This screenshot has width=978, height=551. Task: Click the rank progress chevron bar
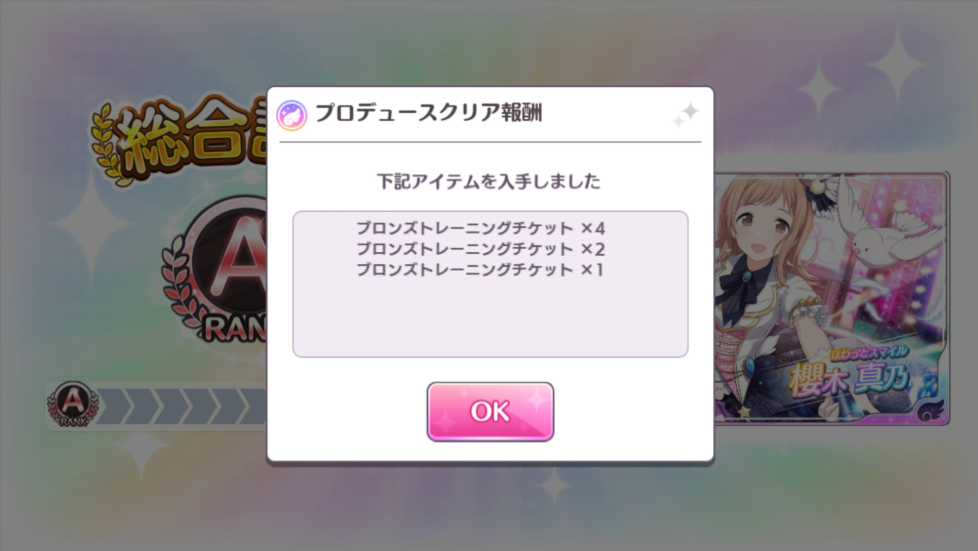pyautogui.click(x=182, y=406)
